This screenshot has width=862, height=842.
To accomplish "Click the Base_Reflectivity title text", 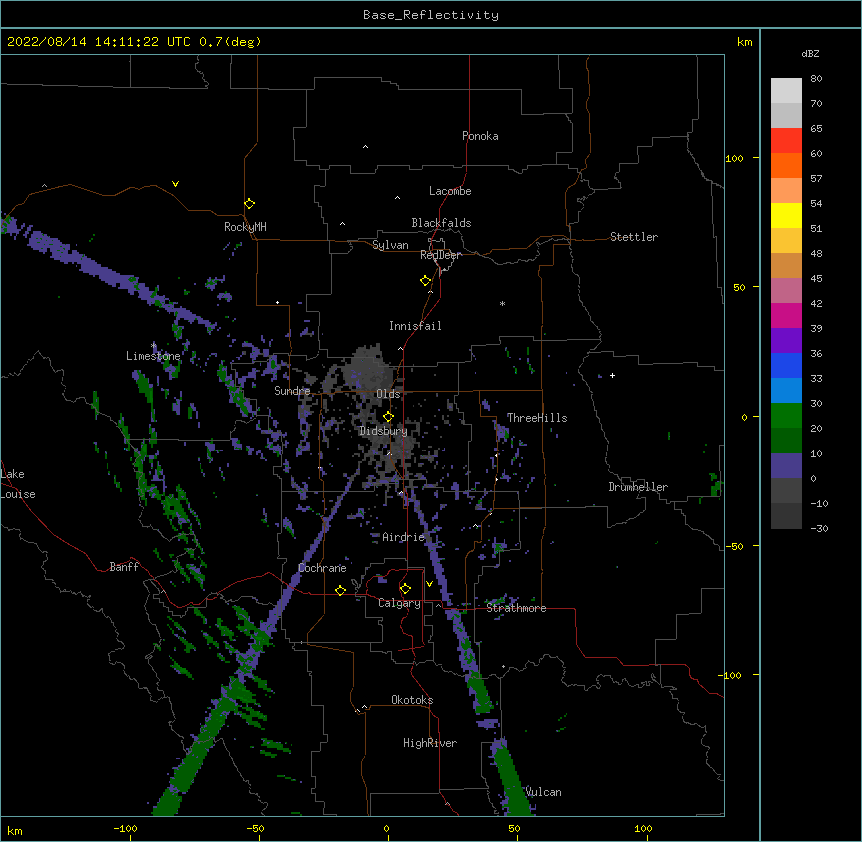I will point(431,15).
